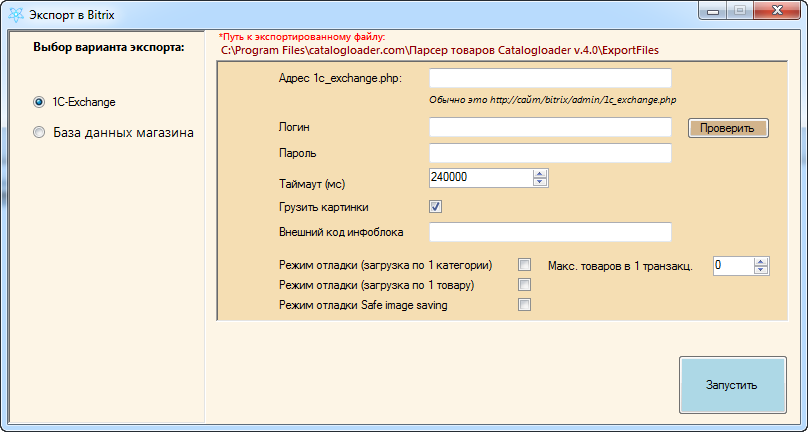Enable debug mode by 1 category checkbox
The width and height of the screenshot is (808, 432).
coord(524,265)
